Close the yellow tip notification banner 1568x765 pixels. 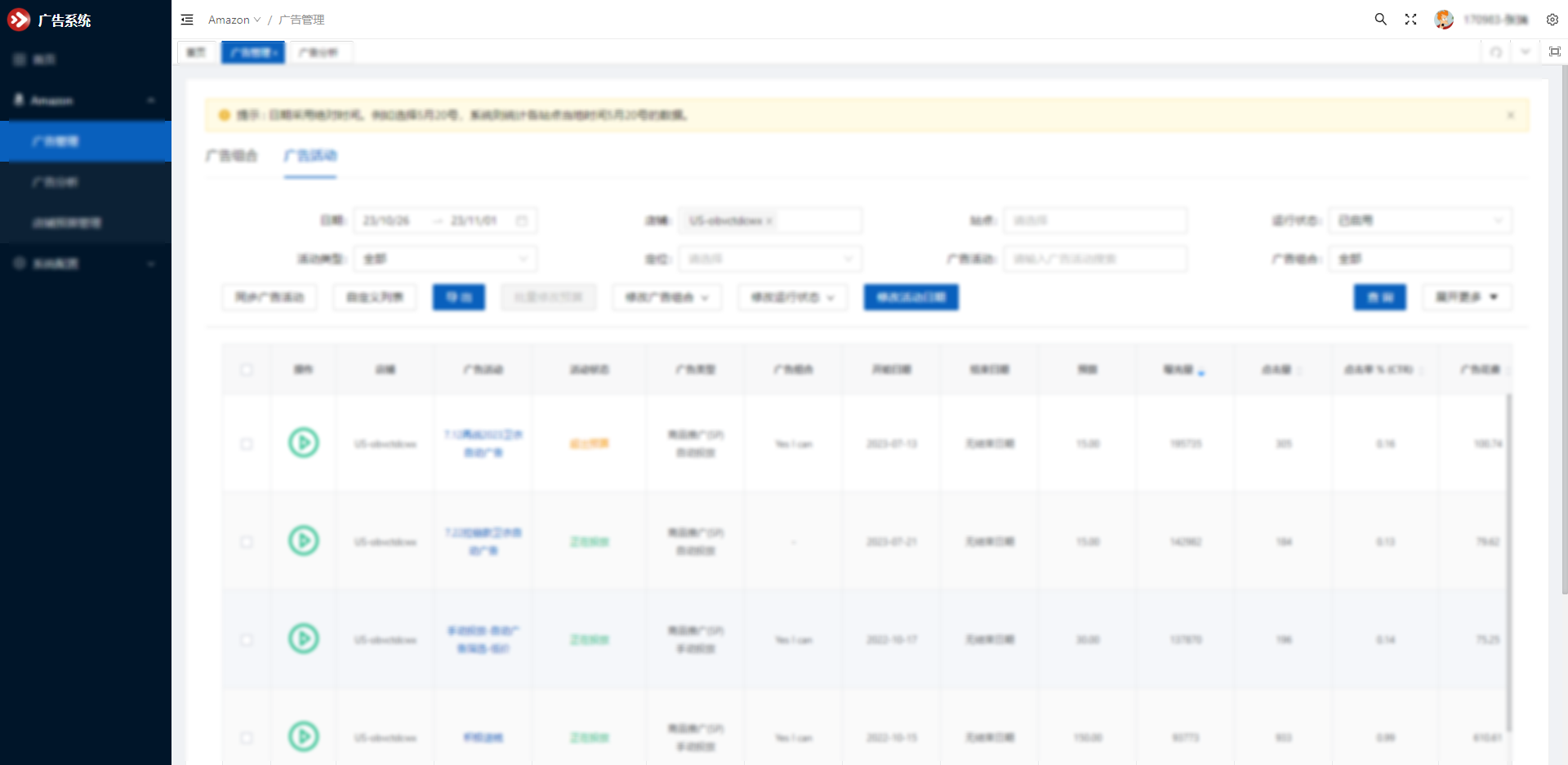(x=1510, y=115)
